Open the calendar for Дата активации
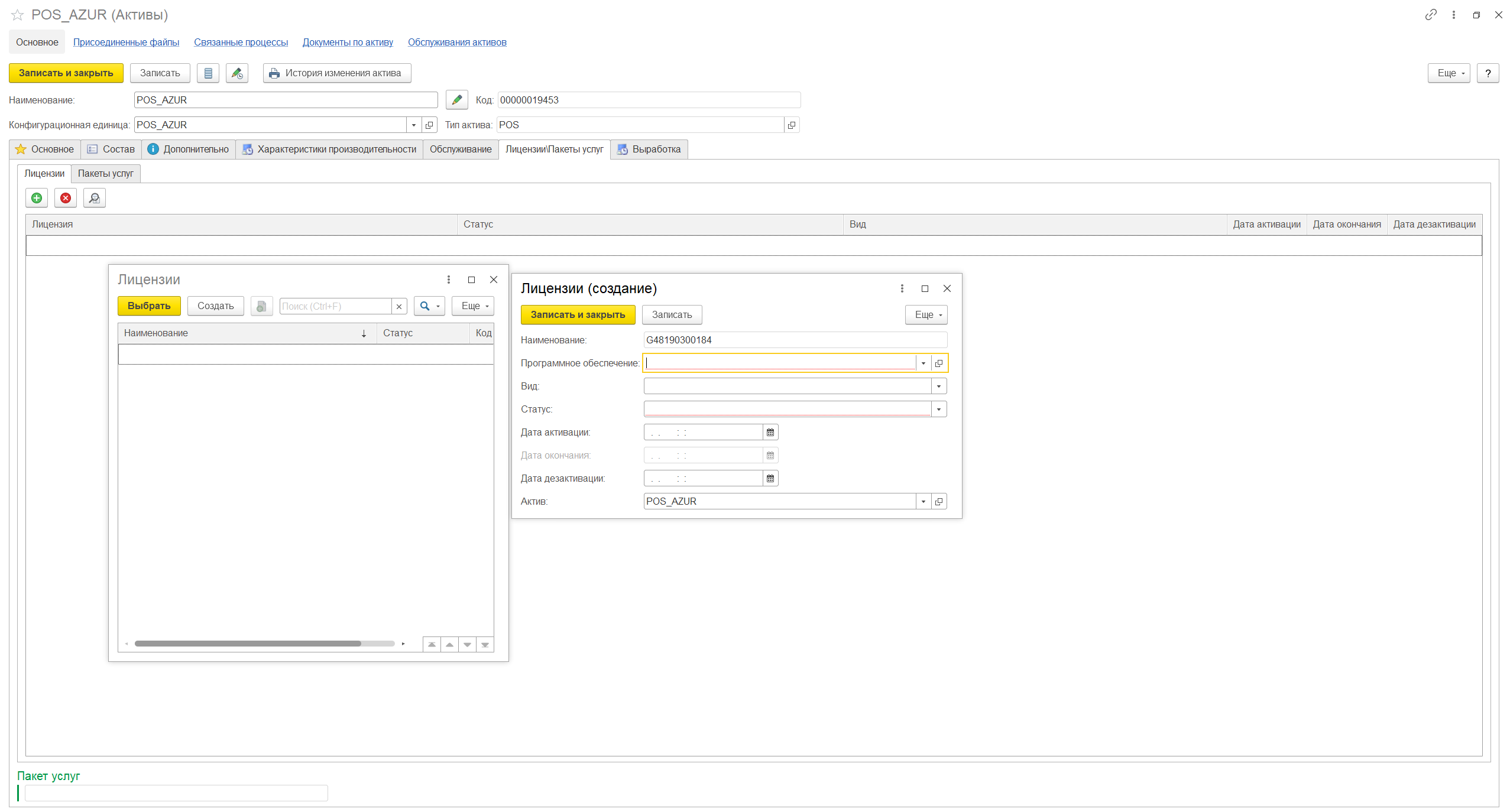 (x=770, y=433)
